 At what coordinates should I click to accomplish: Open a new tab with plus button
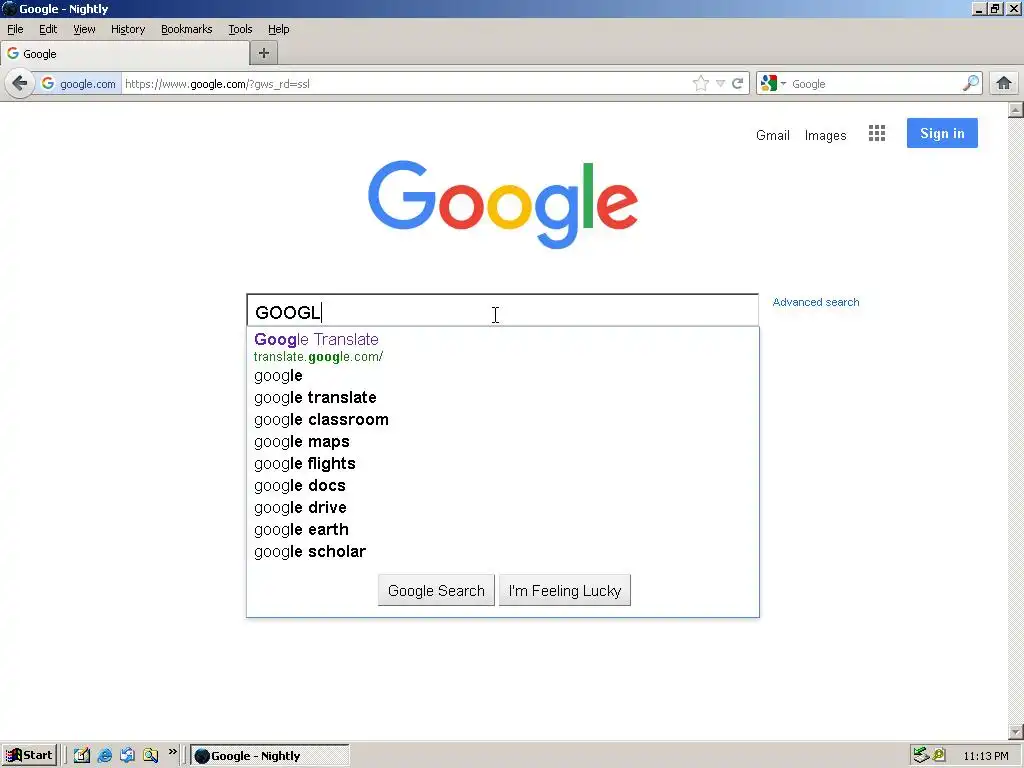point(264,54)
